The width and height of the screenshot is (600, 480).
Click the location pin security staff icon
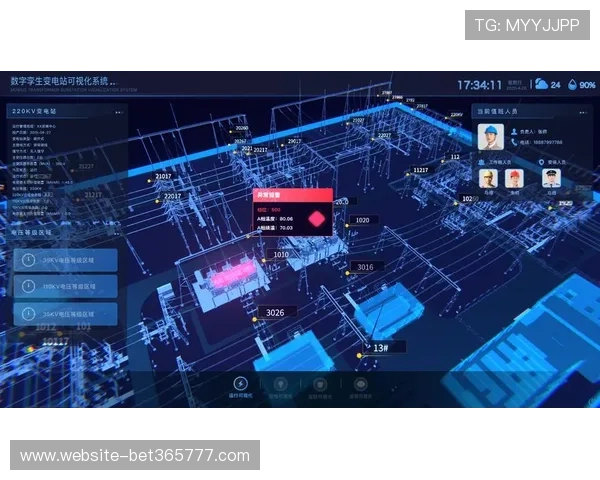tap(541, 162)
